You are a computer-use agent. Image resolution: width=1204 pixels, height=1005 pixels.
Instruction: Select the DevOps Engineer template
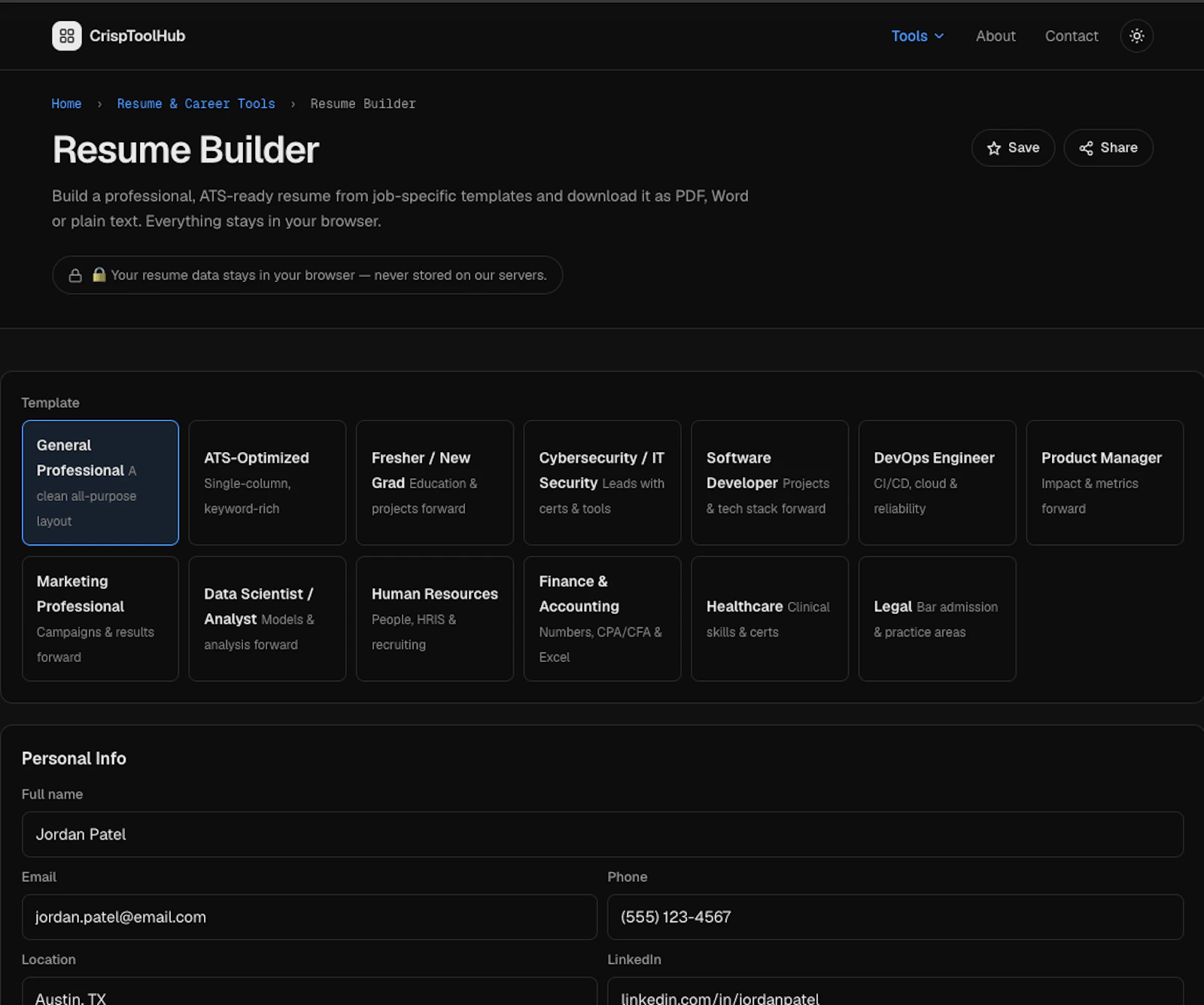click(x=937, y=482)
